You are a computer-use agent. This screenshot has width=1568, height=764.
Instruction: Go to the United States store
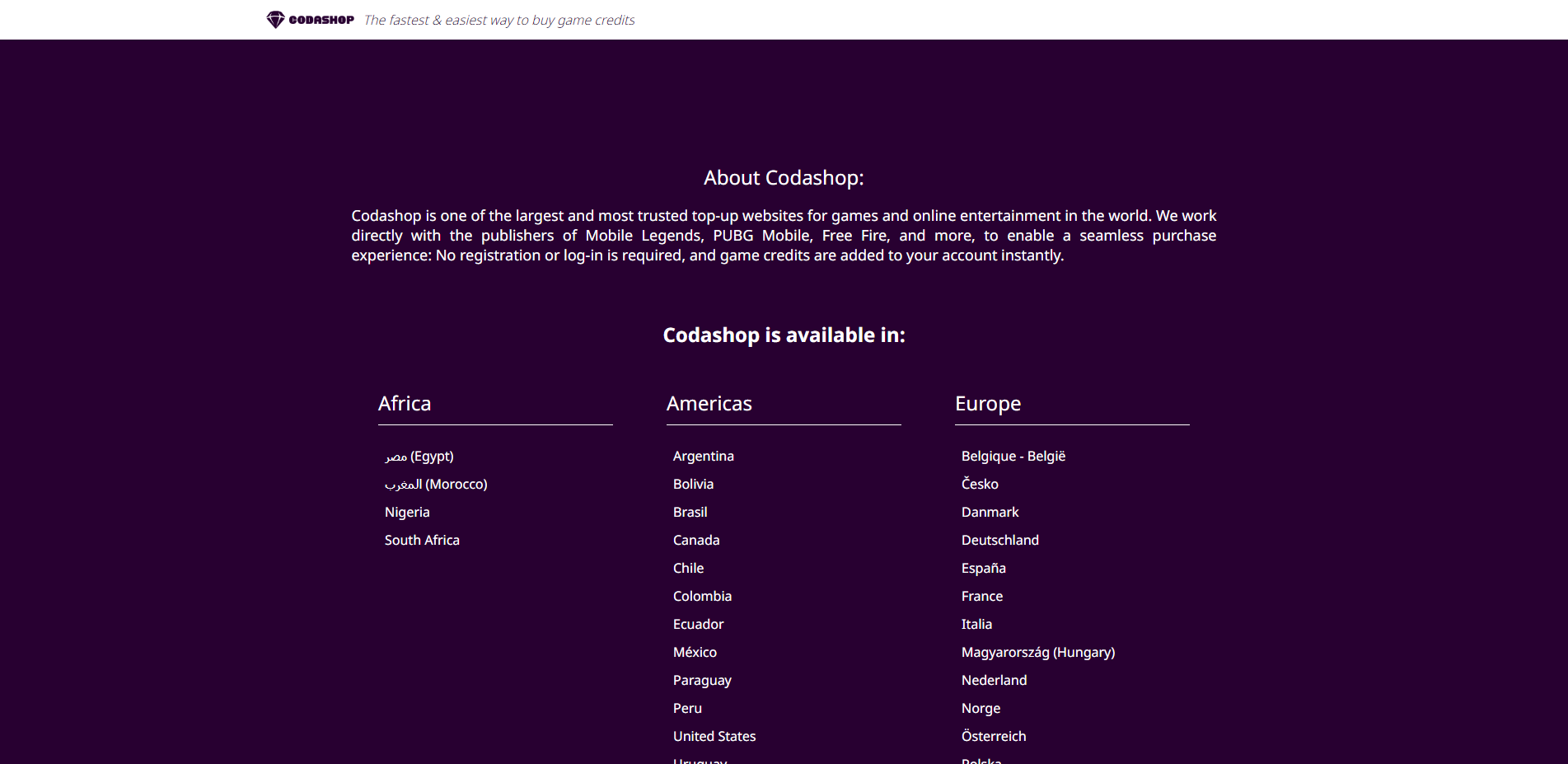714,737
